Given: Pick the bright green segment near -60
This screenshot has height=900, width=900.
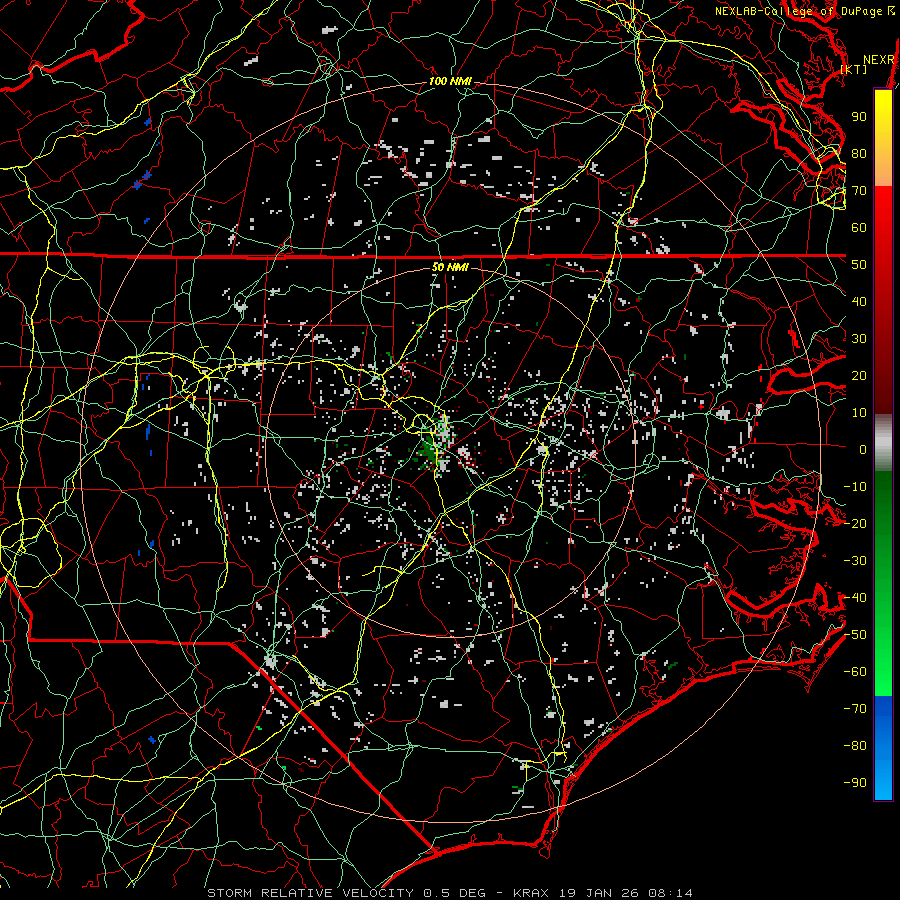Looking at the screenshot, I should click(883, 672).
